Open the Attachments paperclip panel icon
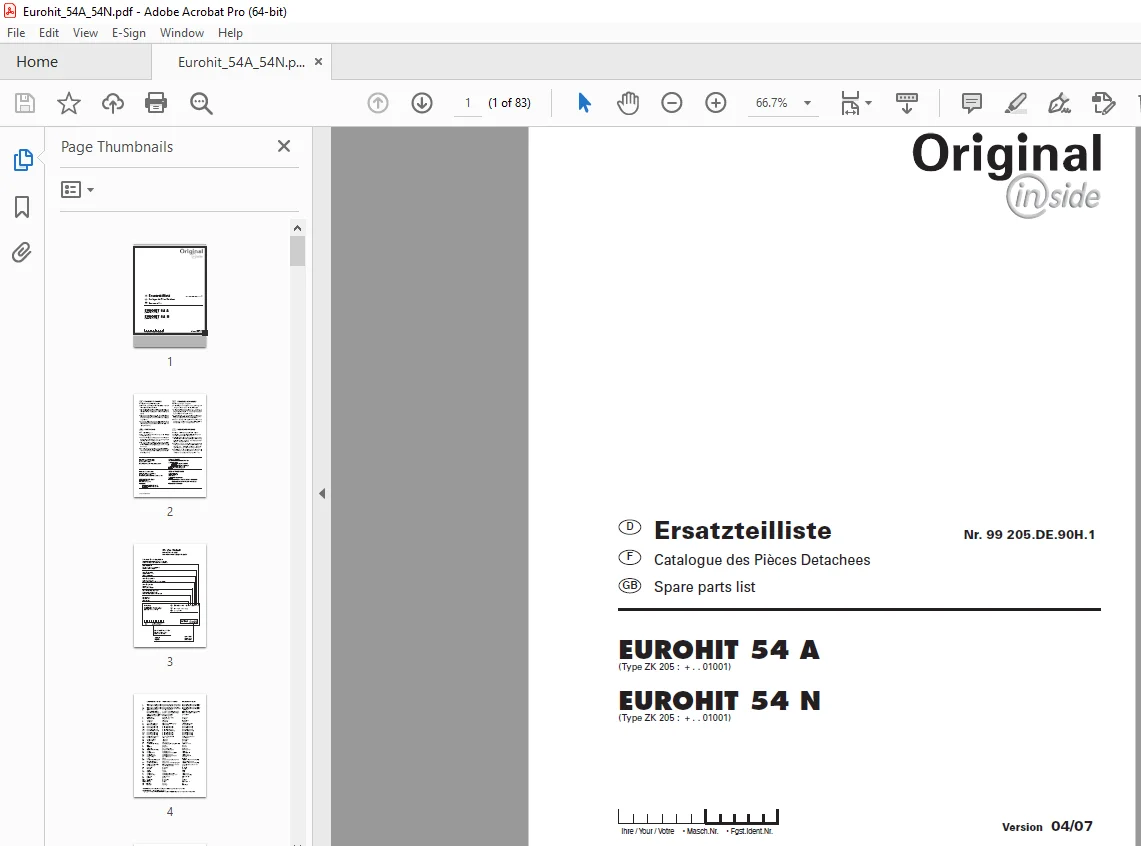The width and height of the screenshot is (1141, 846). pyautogui.click(x=22, y=253)
